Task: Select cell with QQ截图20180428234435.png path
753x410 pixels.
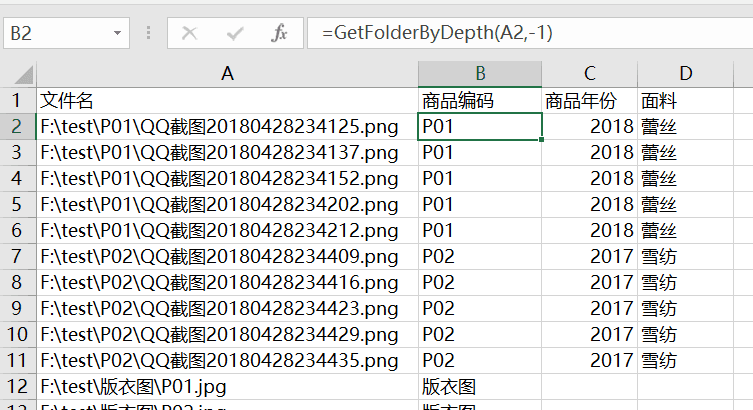Action: point(227,360)
